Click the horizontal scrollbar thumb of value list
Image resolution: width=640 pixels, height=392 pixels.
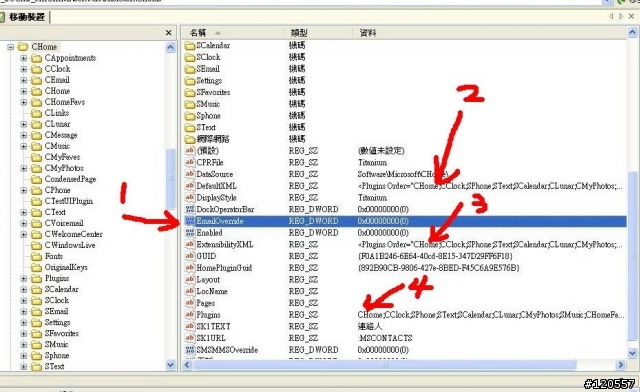click(x=385, y=365)
